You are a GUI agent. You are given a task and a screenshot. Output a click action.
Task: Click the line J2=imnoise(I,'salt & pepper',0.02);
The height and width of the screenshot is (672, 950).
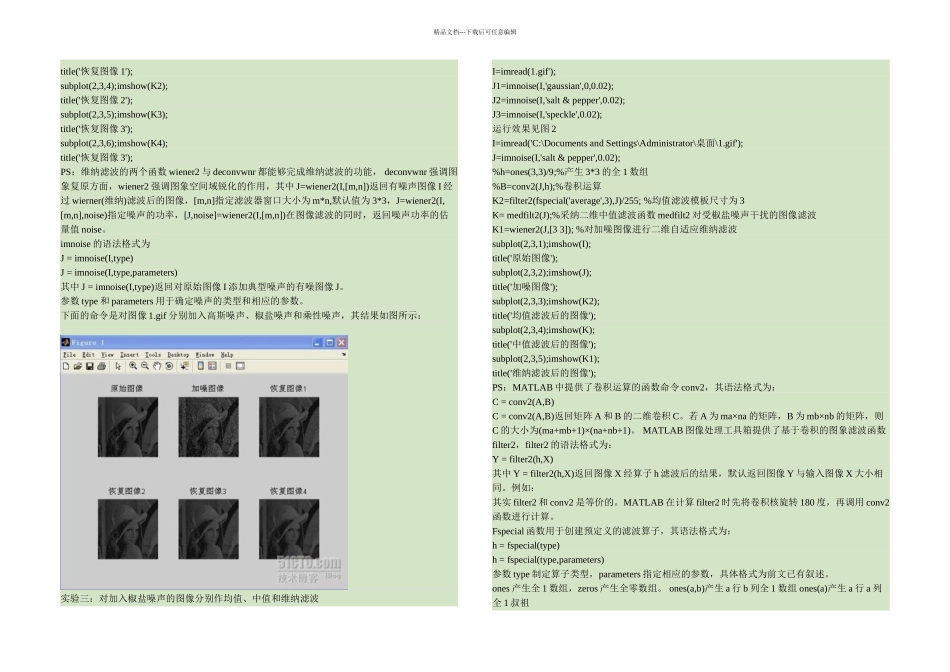coord(558,100)
